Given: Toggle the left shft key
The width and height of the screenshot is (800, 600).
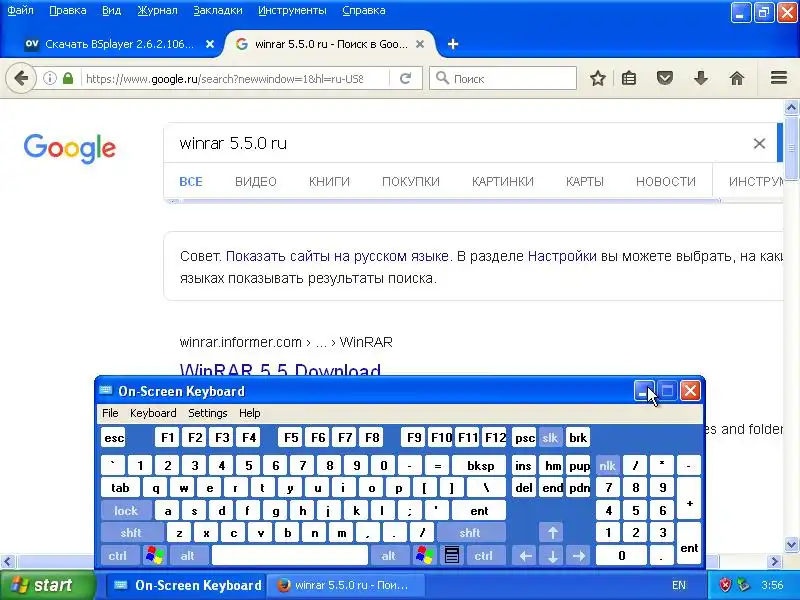Looking at the screenshot, I should pyautogui.click(x=131, y=533).
